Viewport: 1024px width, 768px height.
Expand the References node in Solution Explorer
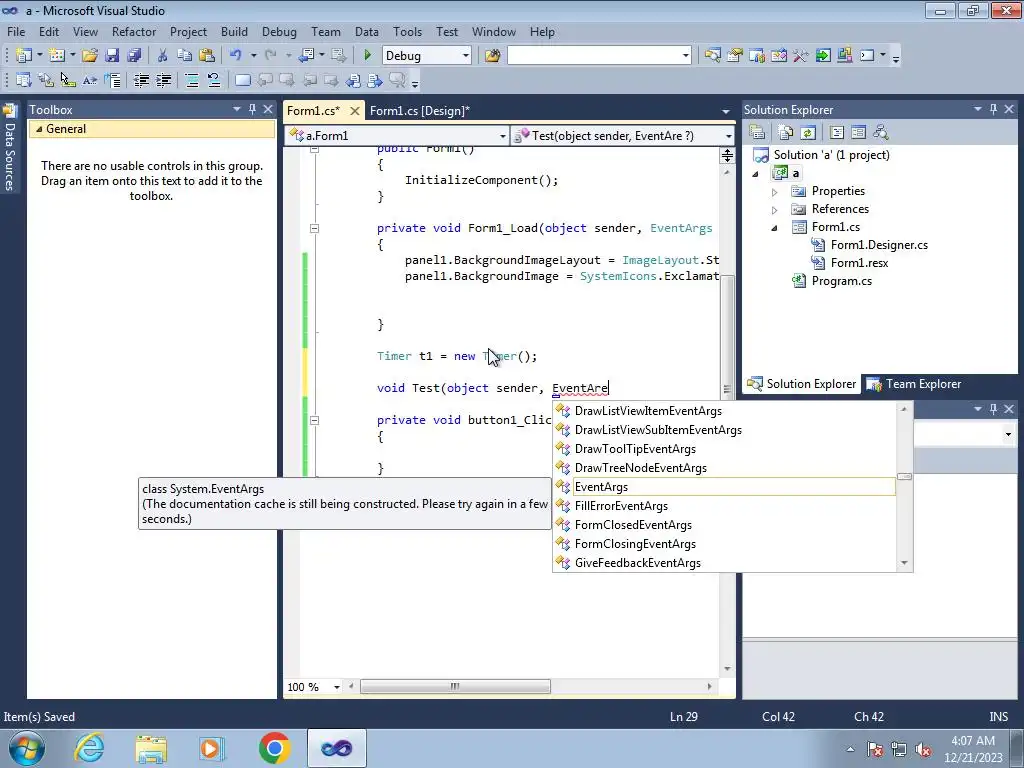(x=775, y=210)
